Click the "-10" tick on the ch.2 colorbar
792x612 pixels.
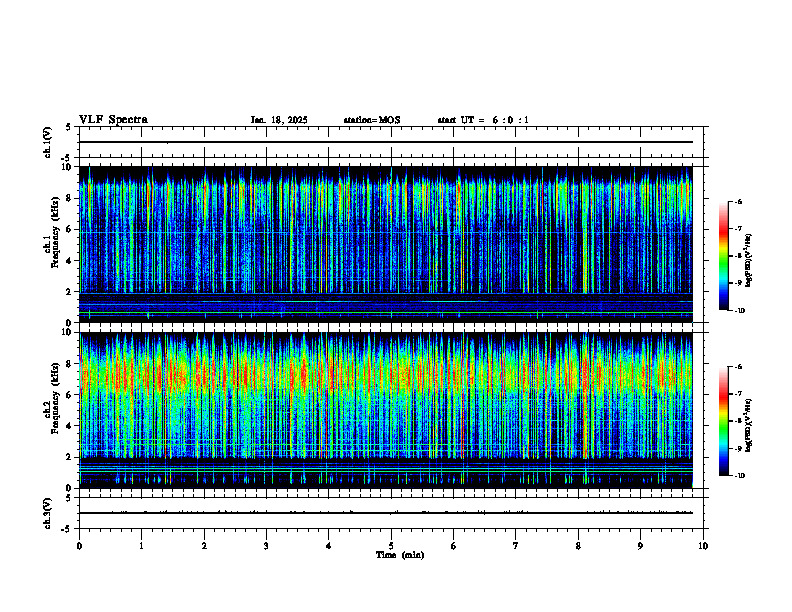coord(739,476)
